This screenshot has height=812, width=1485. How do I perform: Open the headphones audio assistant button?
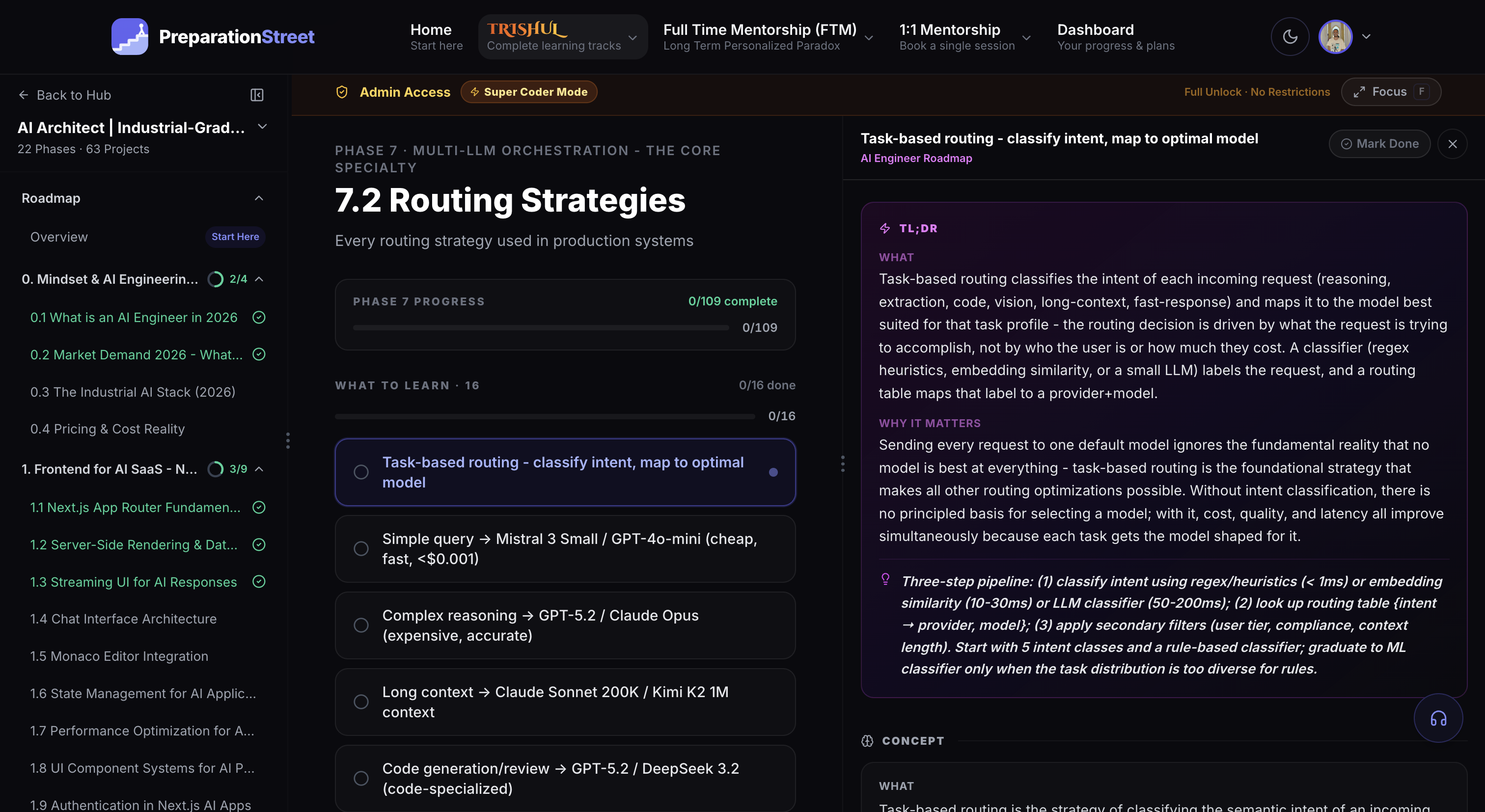pyautogui.click(x=1438, y=718)
